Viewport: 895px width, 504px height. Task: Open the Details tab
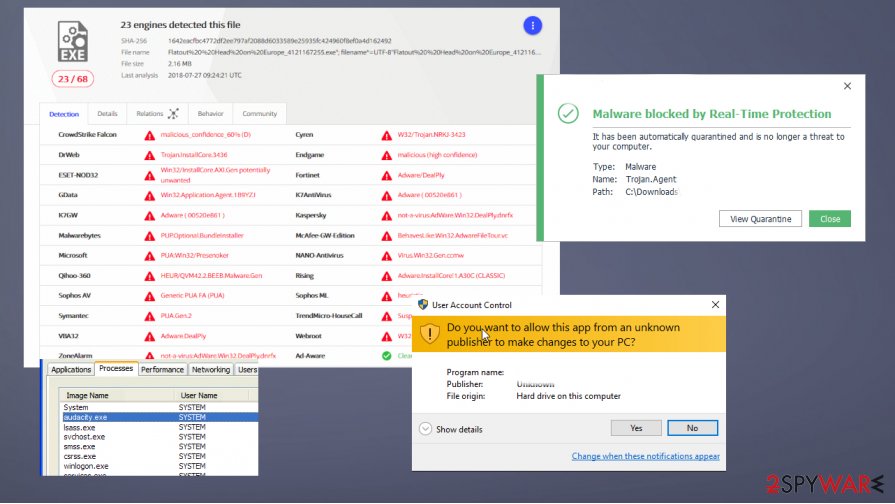[x=107, y=114]
